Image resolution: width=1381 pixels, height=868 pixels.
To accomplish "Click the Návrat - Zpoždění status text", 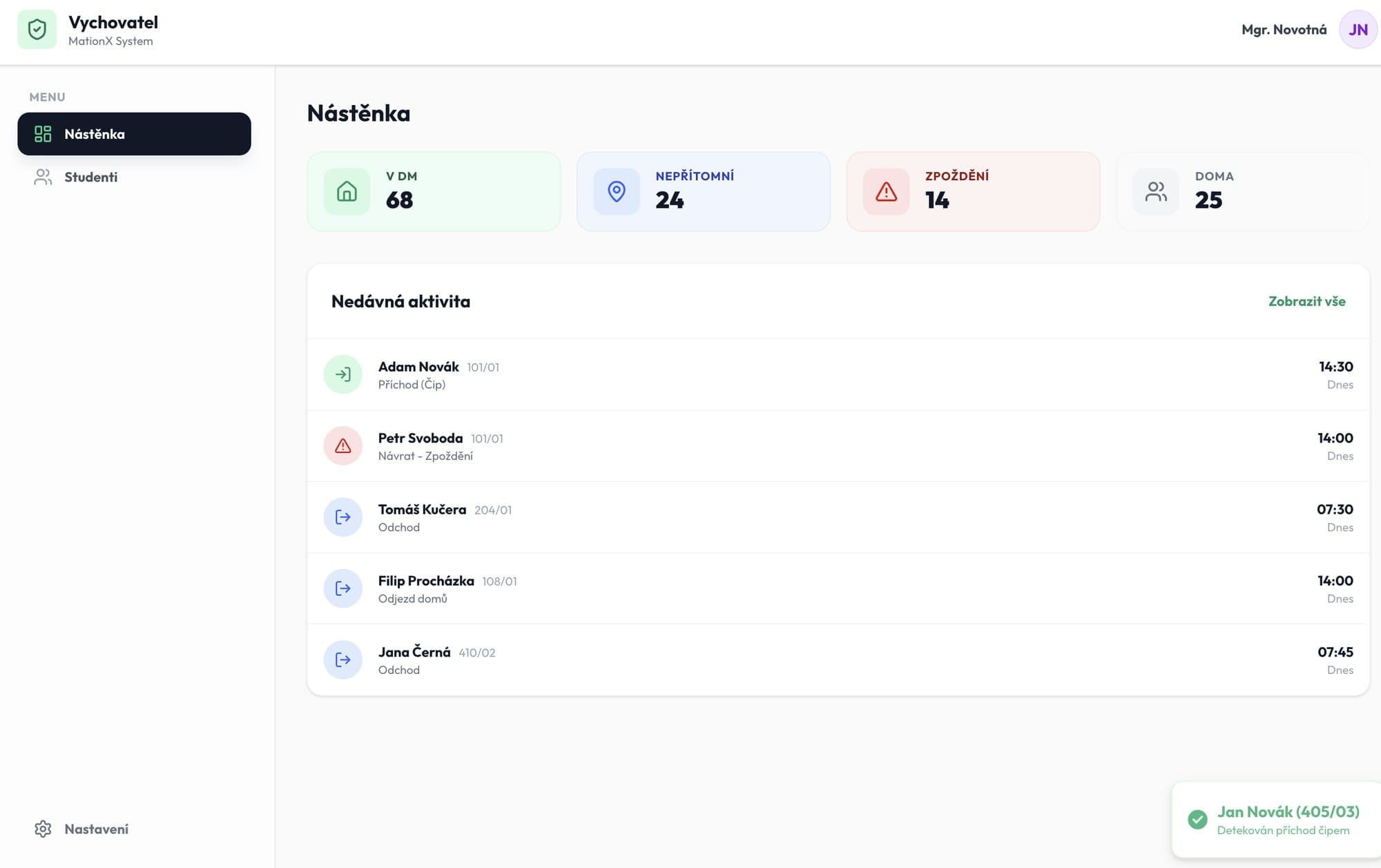I will tap(425, 456).
